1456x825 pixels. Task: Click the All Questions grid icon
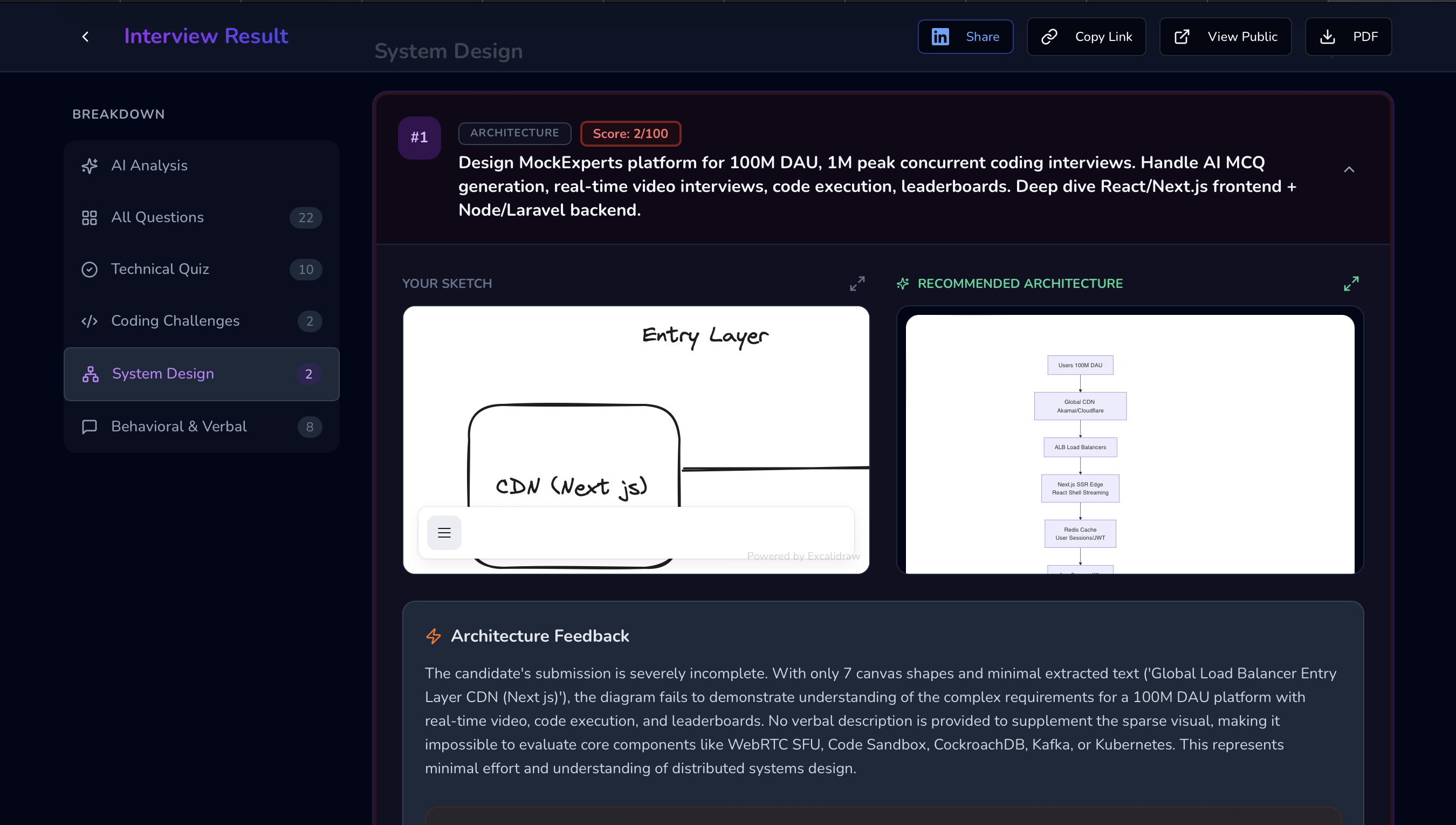click(90, 217)
